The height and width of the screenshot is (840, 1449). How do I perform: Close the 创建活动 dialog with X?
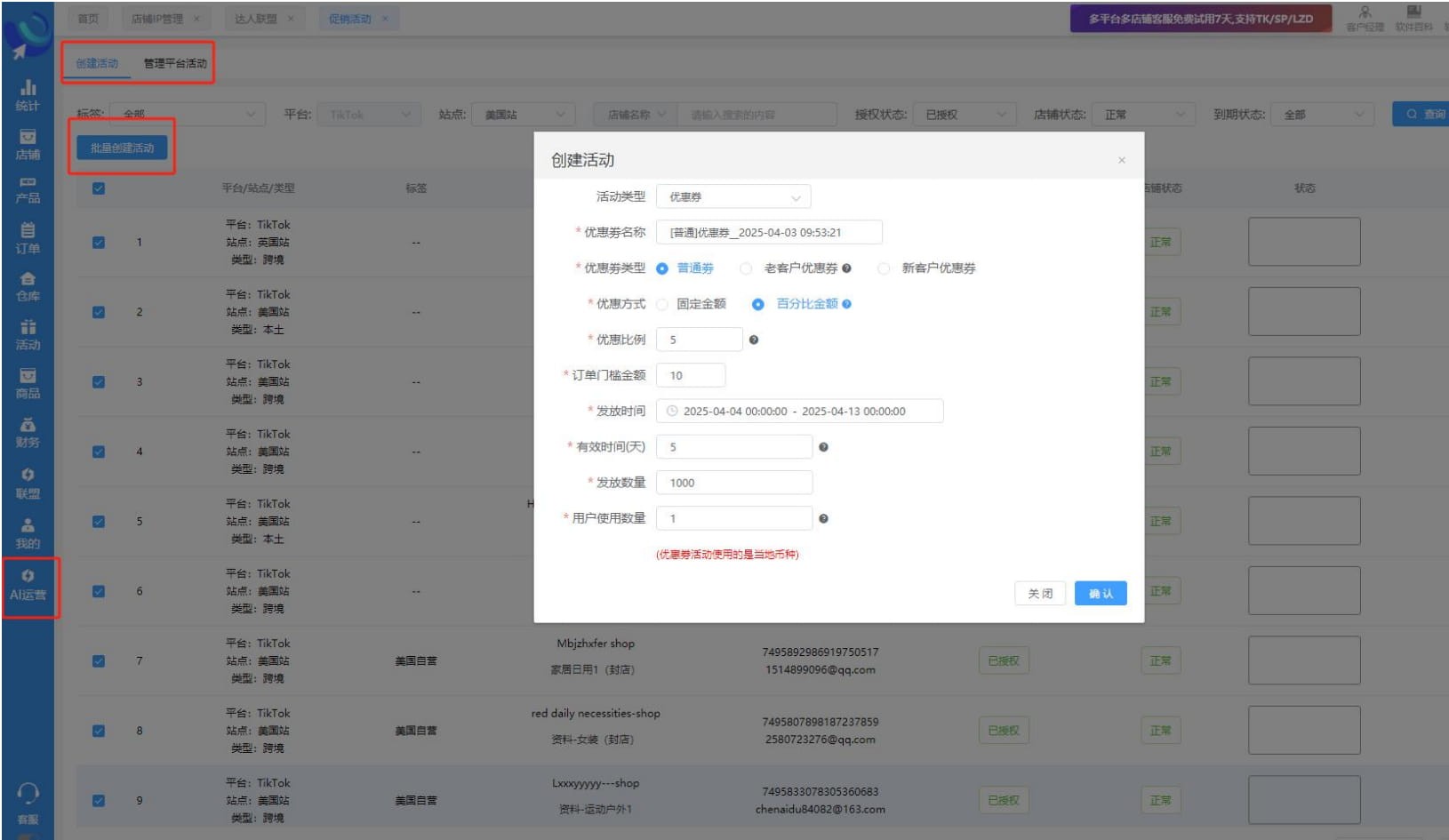[1122, 160]
